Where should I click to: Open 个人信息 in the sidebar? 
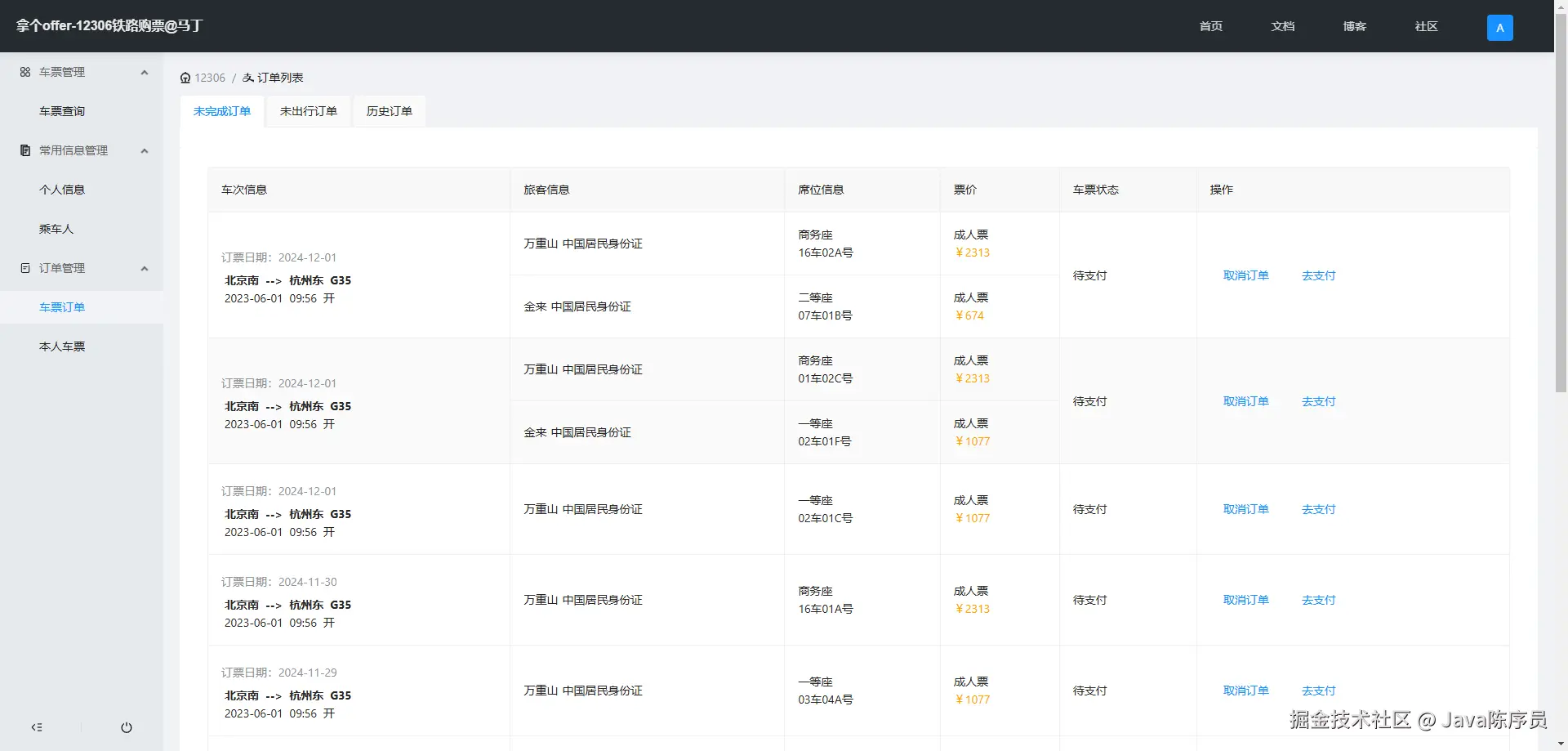82,190
